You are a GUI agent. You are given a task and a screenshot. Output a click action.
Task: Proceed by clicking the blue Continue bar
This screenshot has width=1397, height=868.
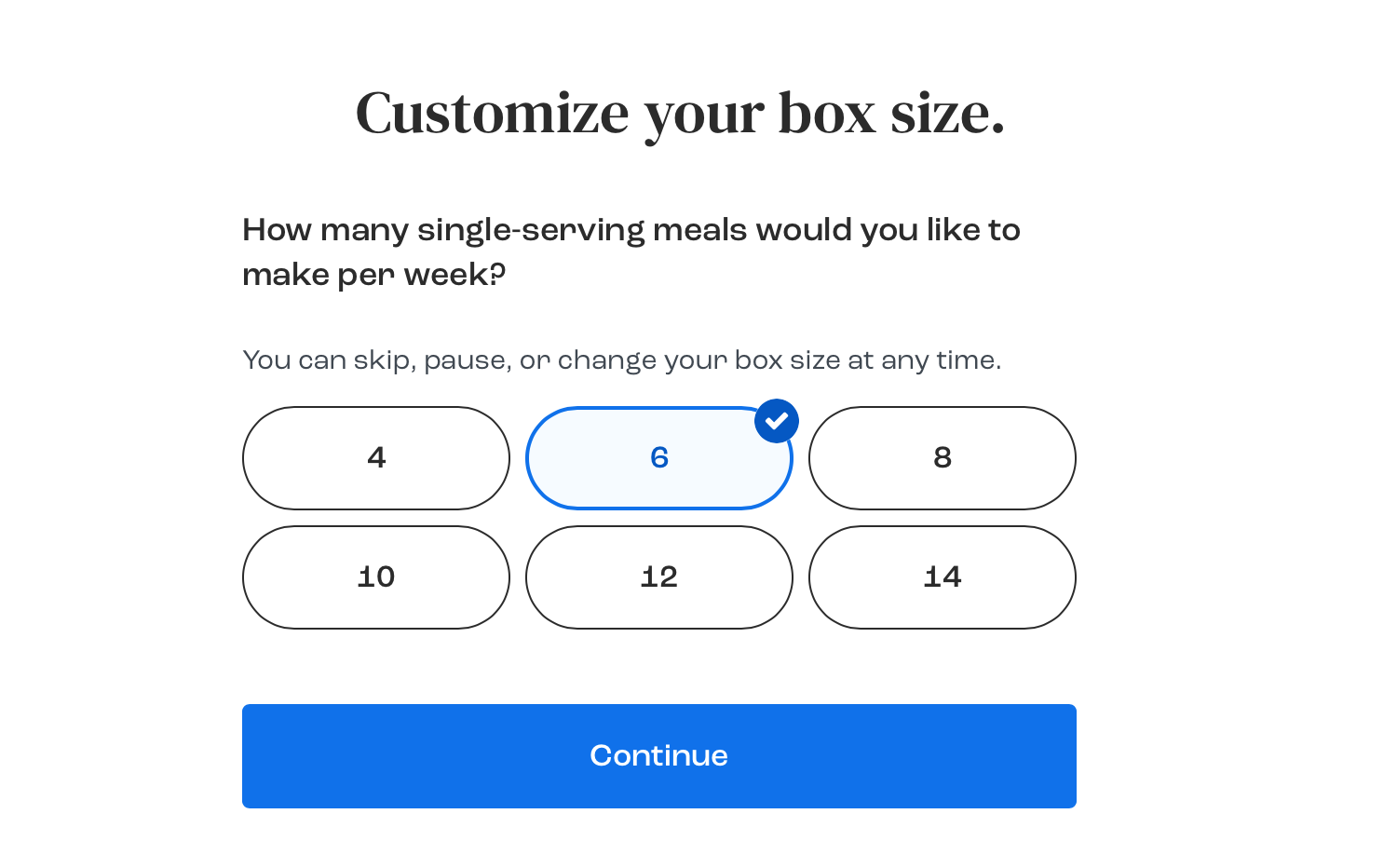click(x=659, y=756)
